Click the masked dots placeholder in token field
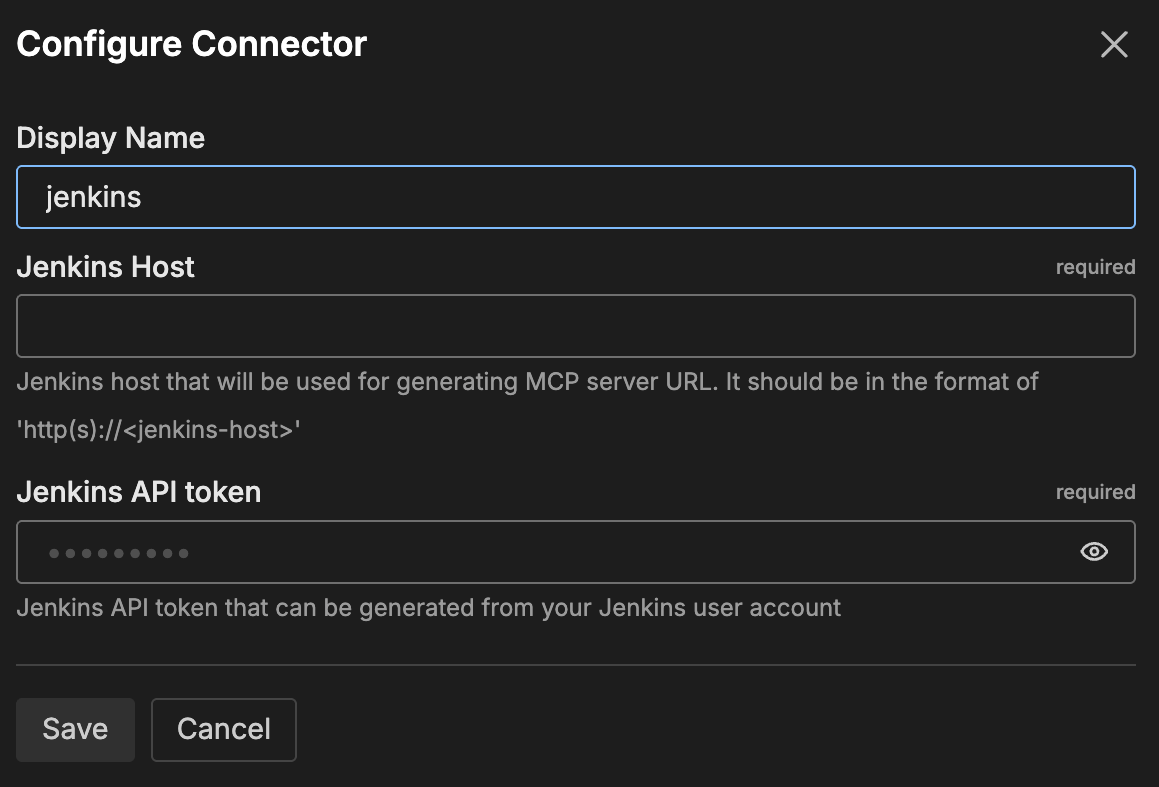 coord(119,552)
